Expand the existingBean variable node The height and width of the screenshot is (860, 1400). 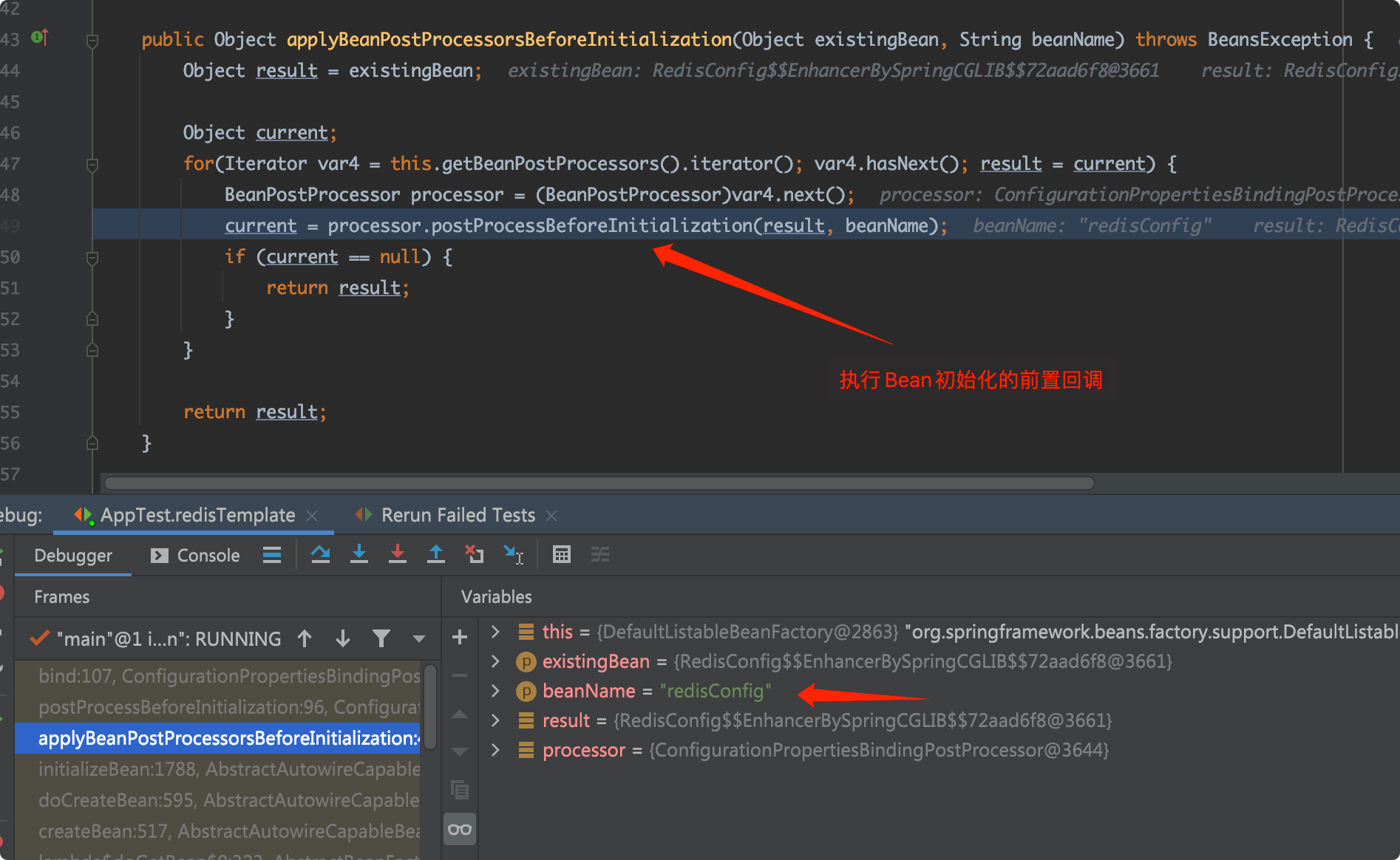[494, 661]
